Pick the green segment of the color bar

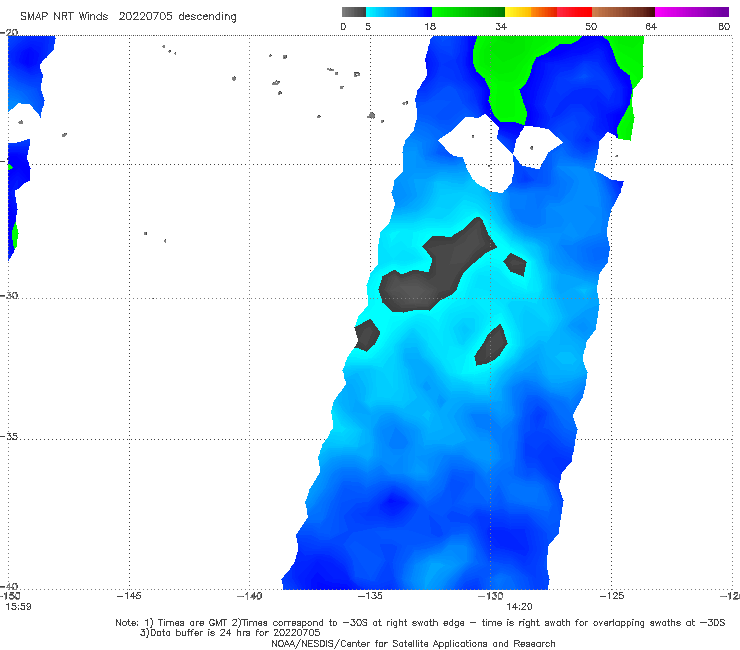(468, 12)
